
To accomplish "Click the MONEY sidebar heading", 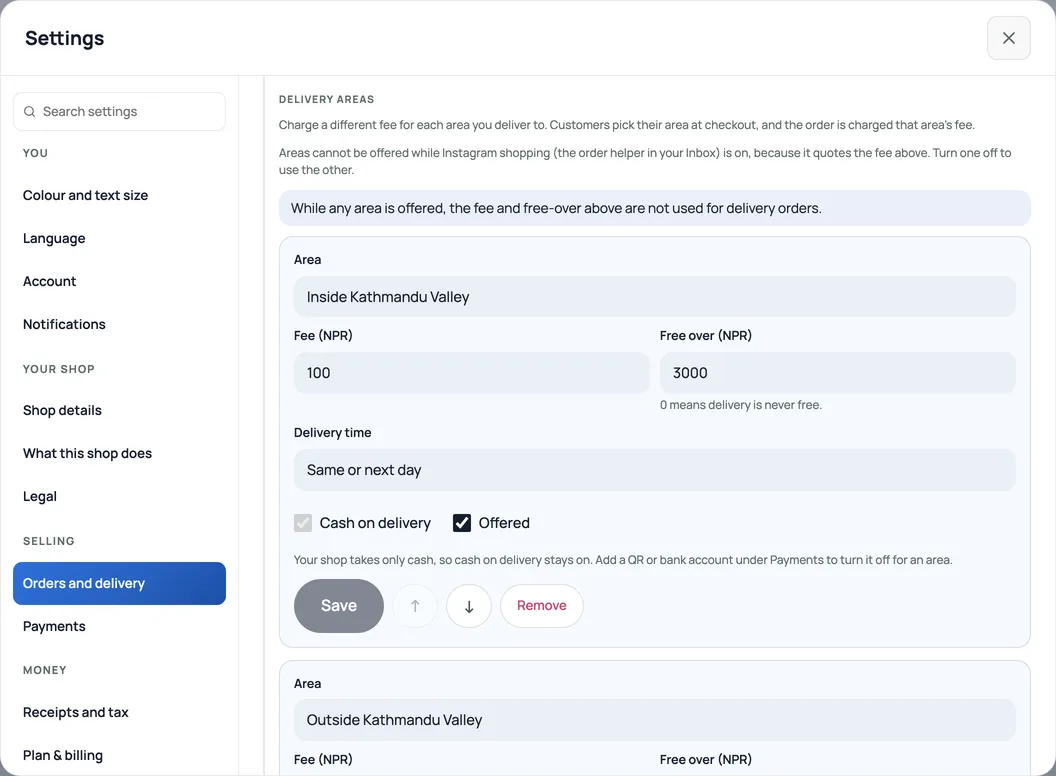I will point(44,670).
